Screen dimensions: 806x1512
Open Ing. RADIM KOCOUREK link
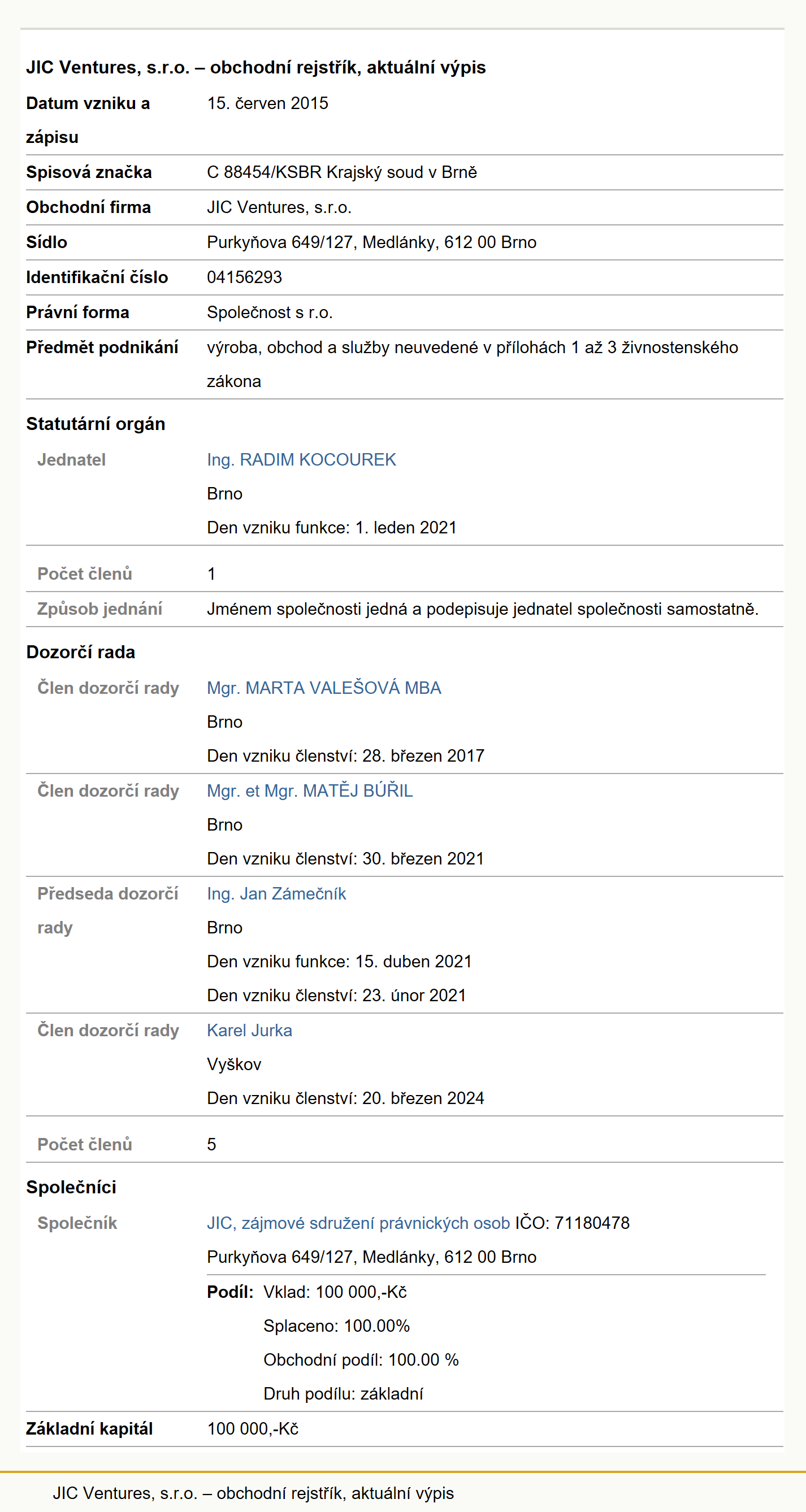click(x=301, y=459)
